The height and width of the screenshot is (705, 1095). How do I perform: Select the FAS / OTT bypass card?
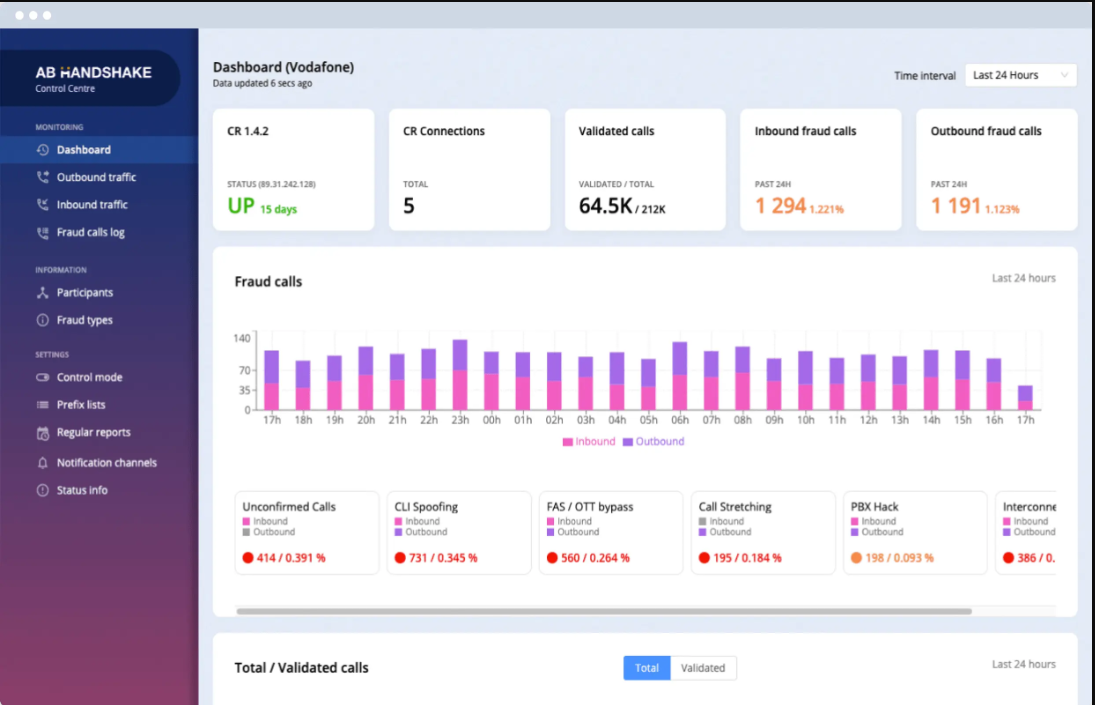[611, 533]
